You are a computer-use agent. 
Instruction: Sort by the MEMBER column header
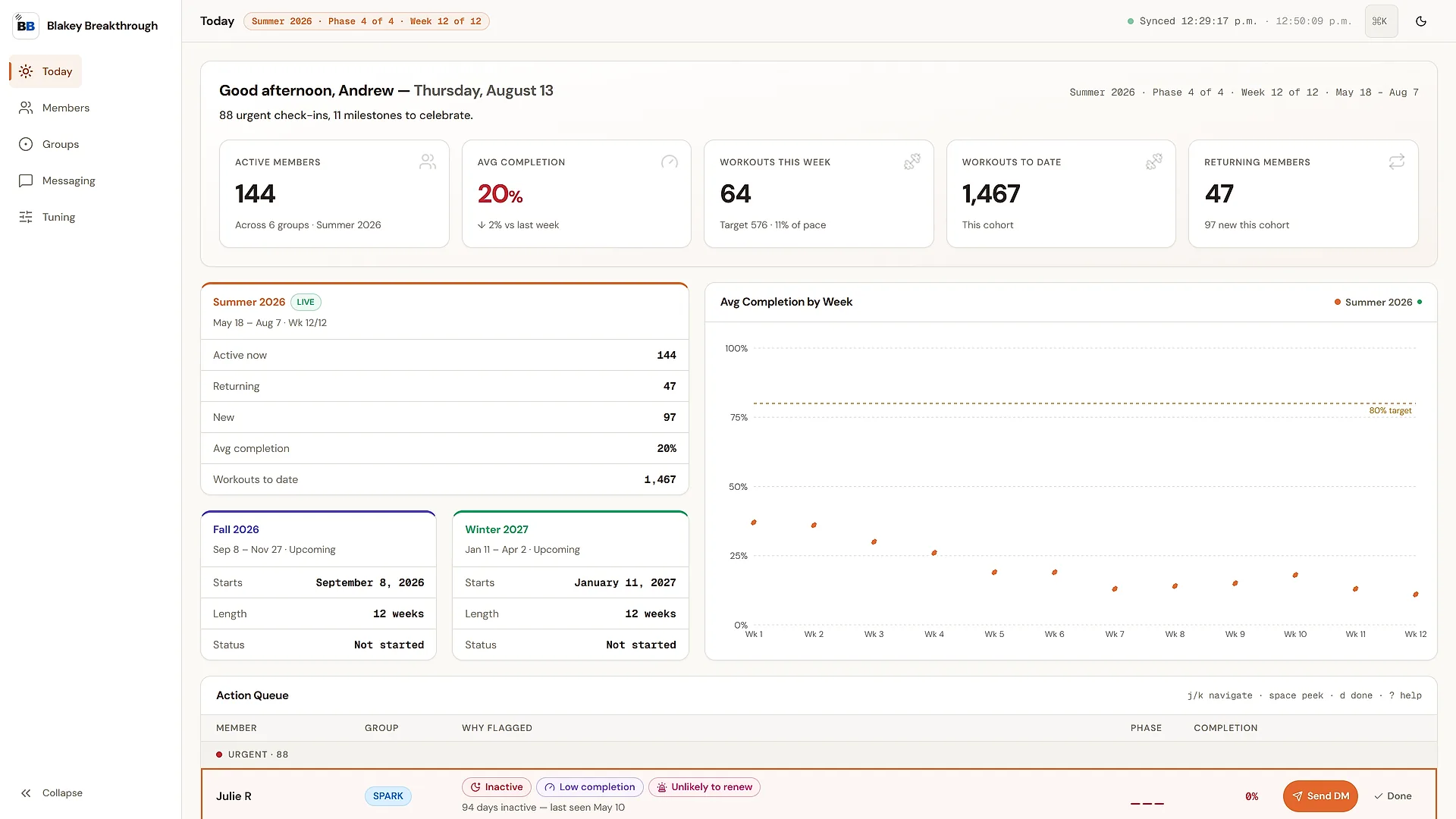coord(237,728)
